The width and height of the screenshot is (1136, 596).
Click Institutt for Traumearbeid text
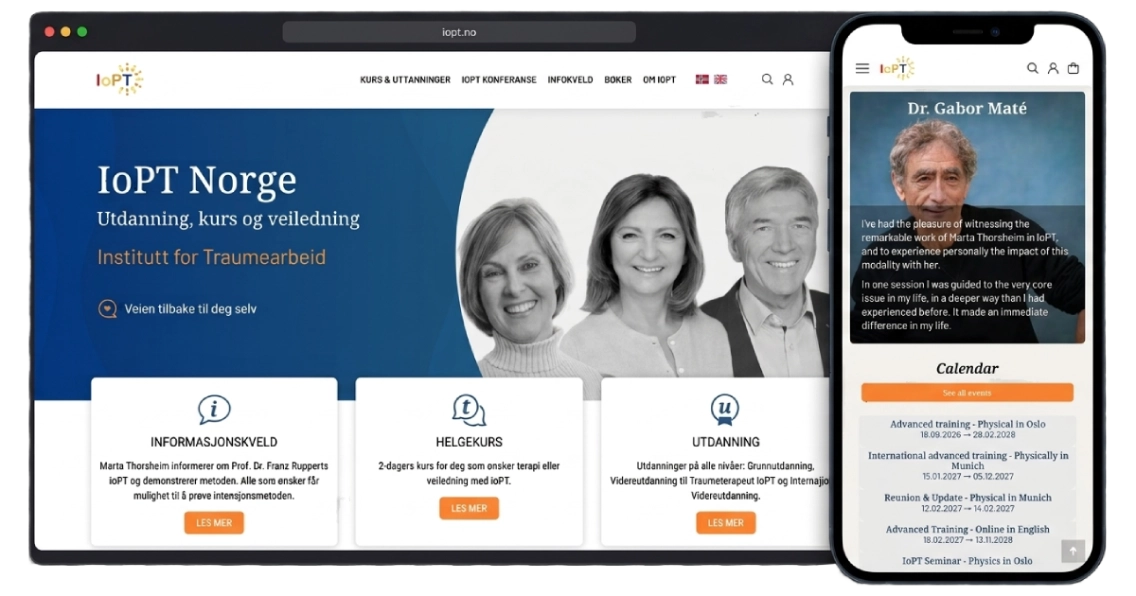212,257
